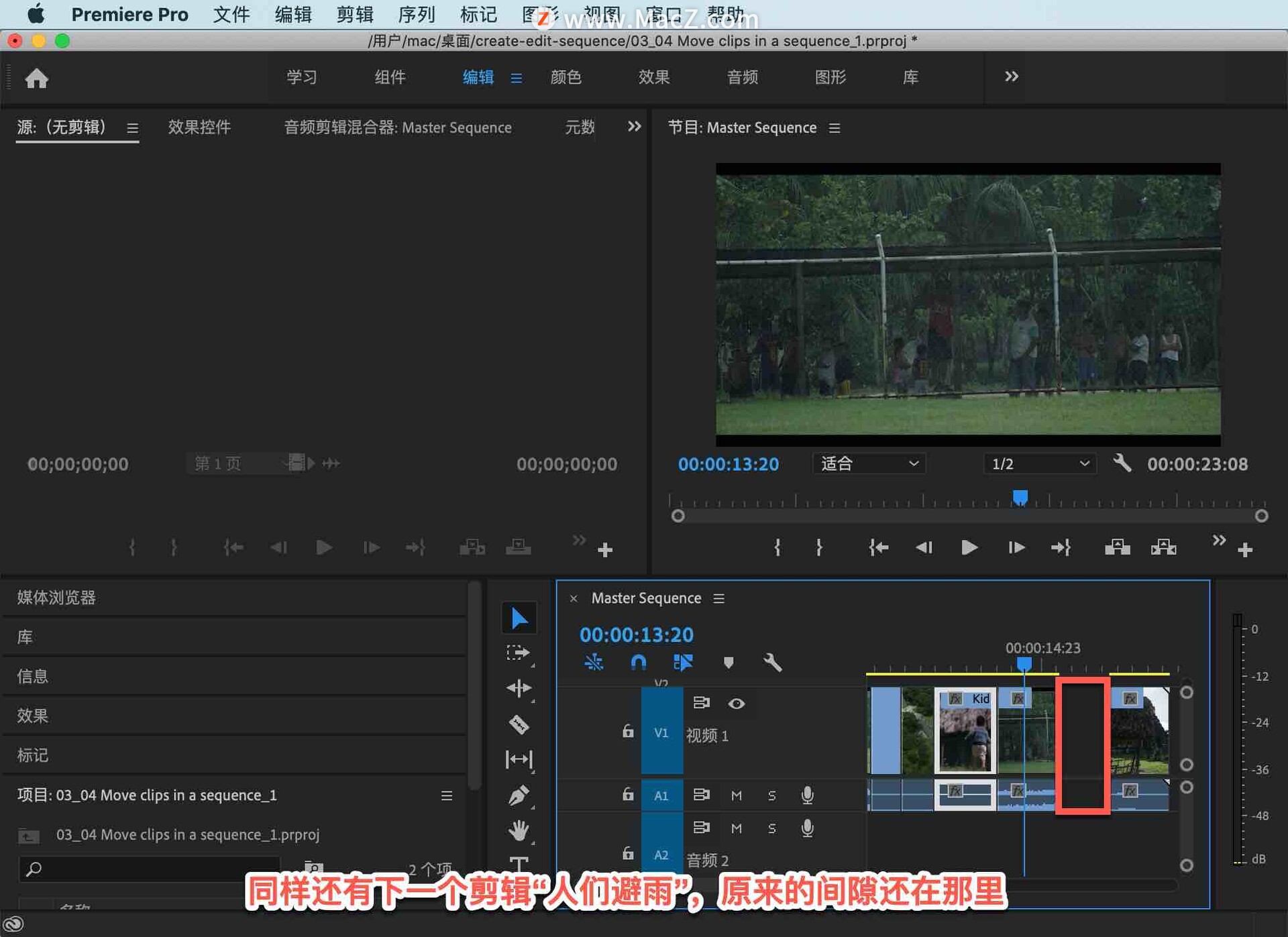Select the Ripple Edit tool

(519, 688)
